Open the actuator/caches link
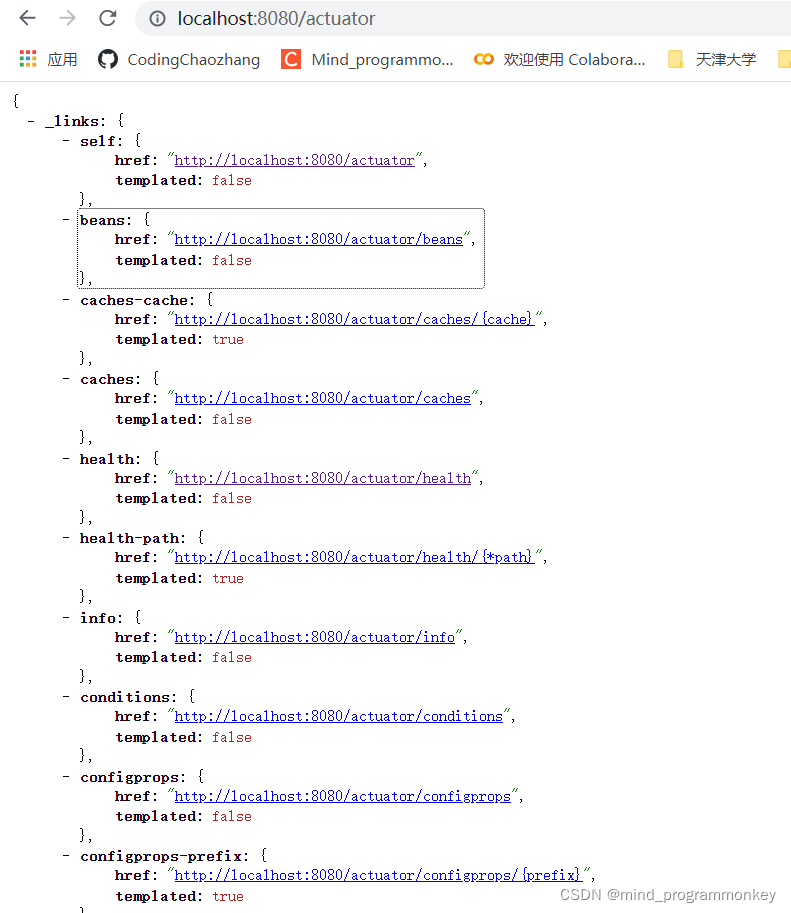Viewport: 791px width, 913px height. point(323,398)
